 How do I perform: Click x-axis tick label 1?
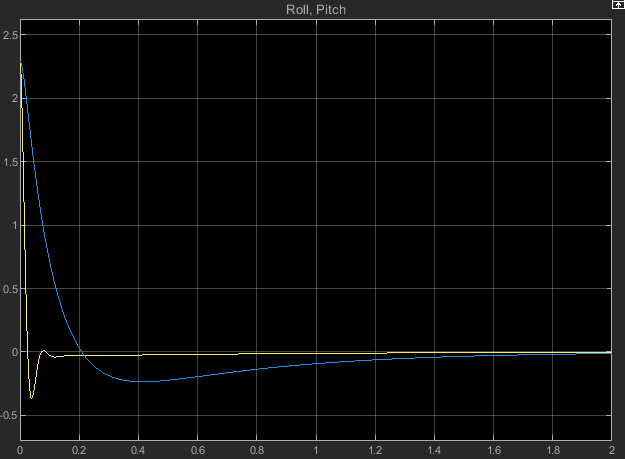[x=316, y=451]
